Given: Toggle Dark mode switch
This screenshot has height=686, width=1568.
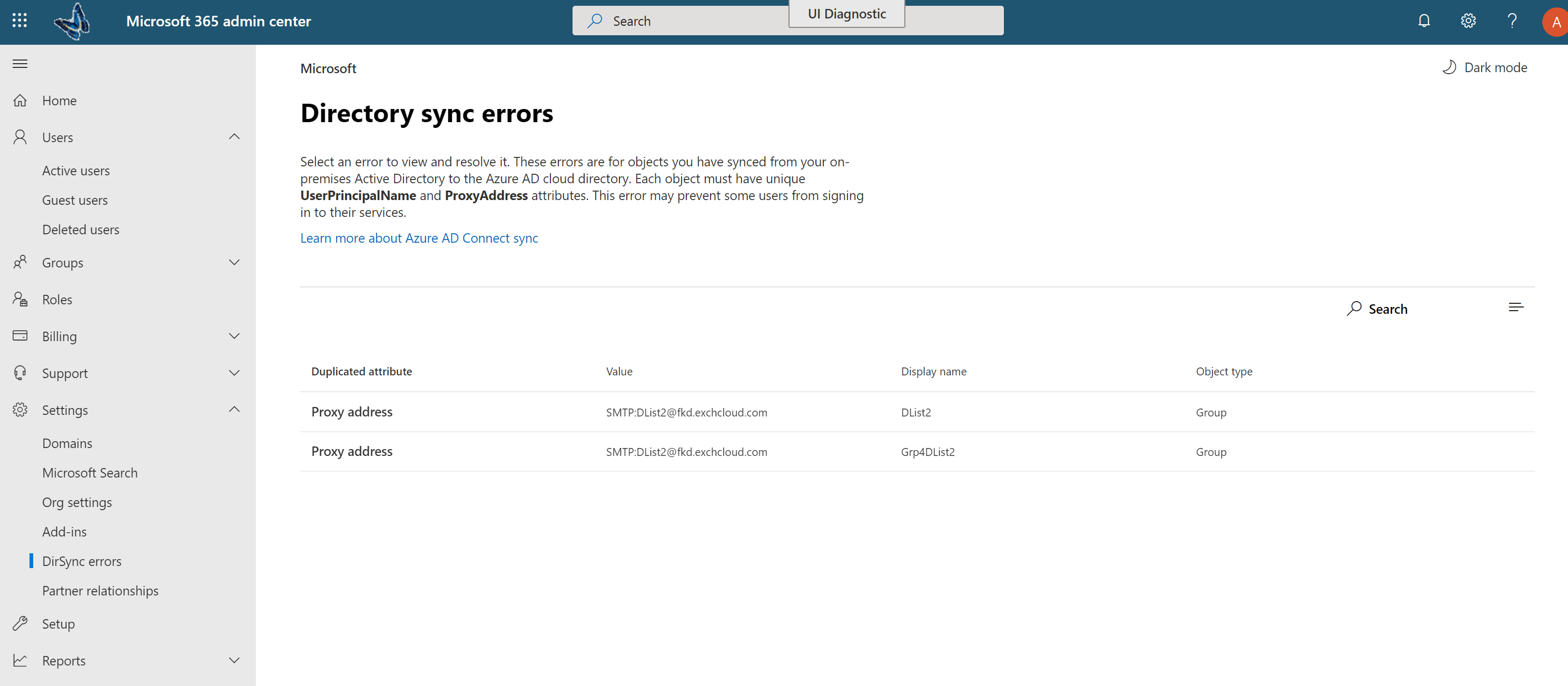Looking at the screenshot, I should [x=1484, y=67].
